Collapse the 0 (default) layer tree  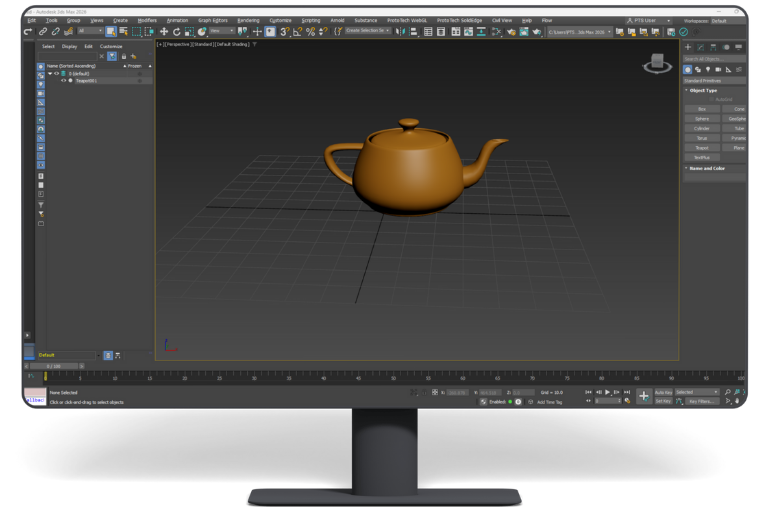pos(50,73)
